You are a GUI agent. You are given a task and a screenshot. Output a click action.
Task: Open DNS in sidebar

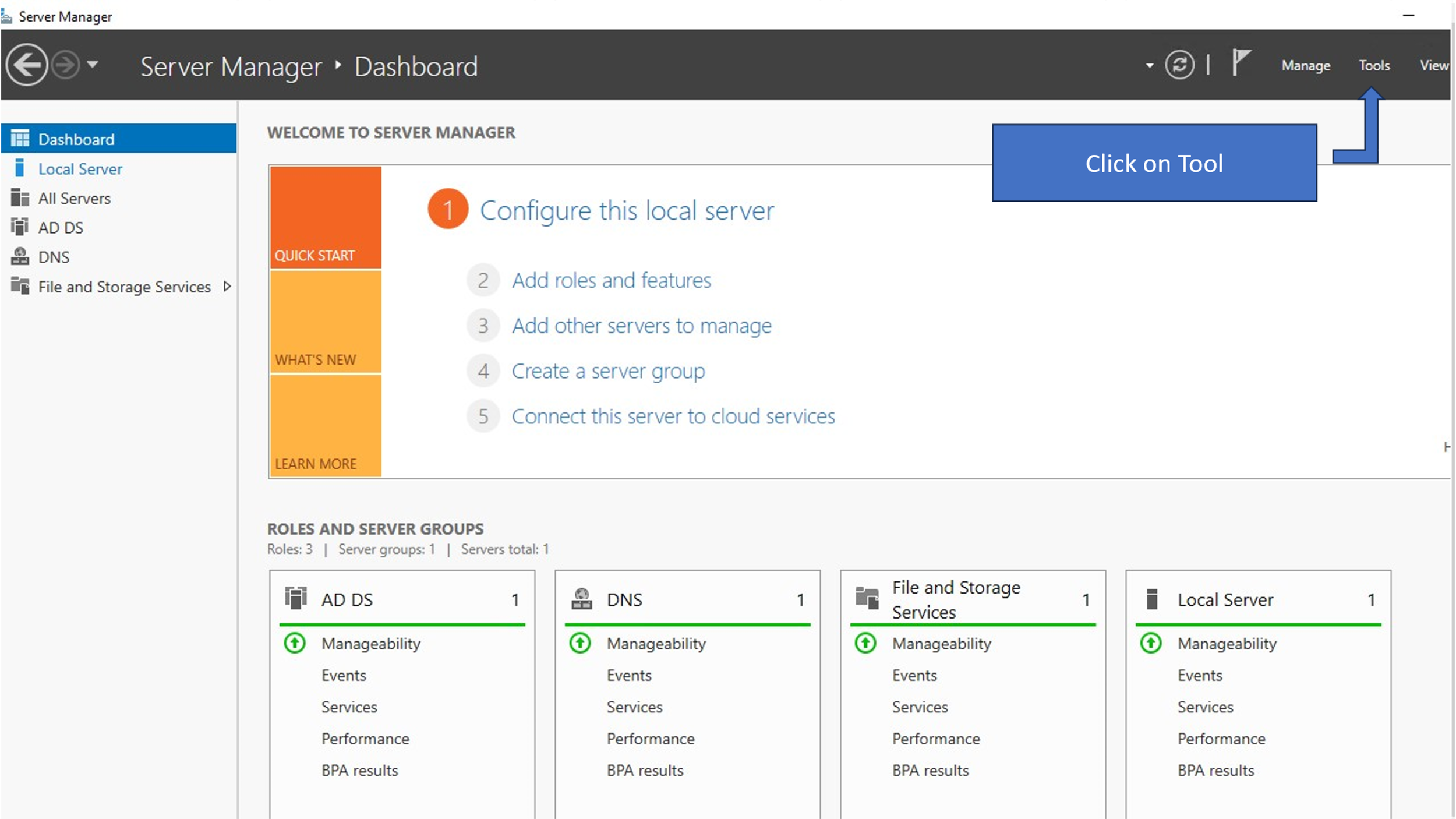(54, 257)
